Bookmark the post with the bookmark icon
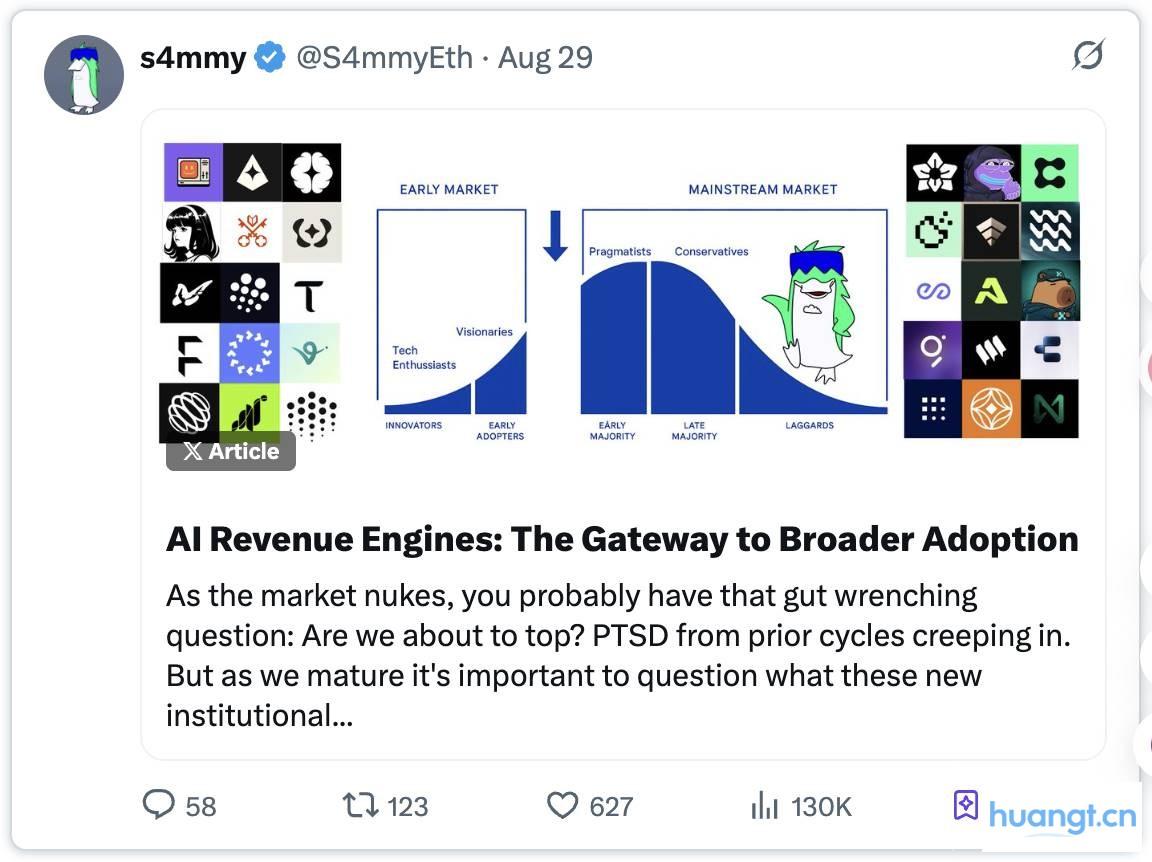Image resolution: width=1152 pixels, height=862 pixels. 965,805
